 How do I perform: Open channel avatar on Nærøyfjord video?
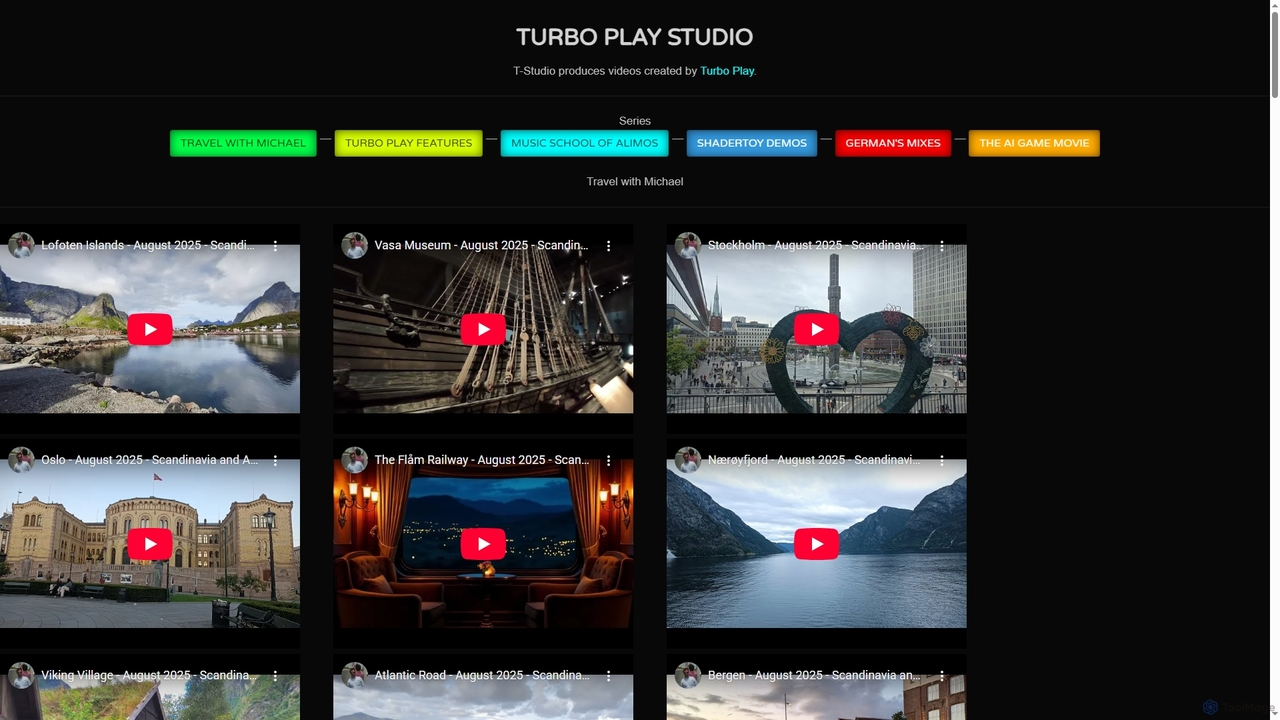[687, 460]
